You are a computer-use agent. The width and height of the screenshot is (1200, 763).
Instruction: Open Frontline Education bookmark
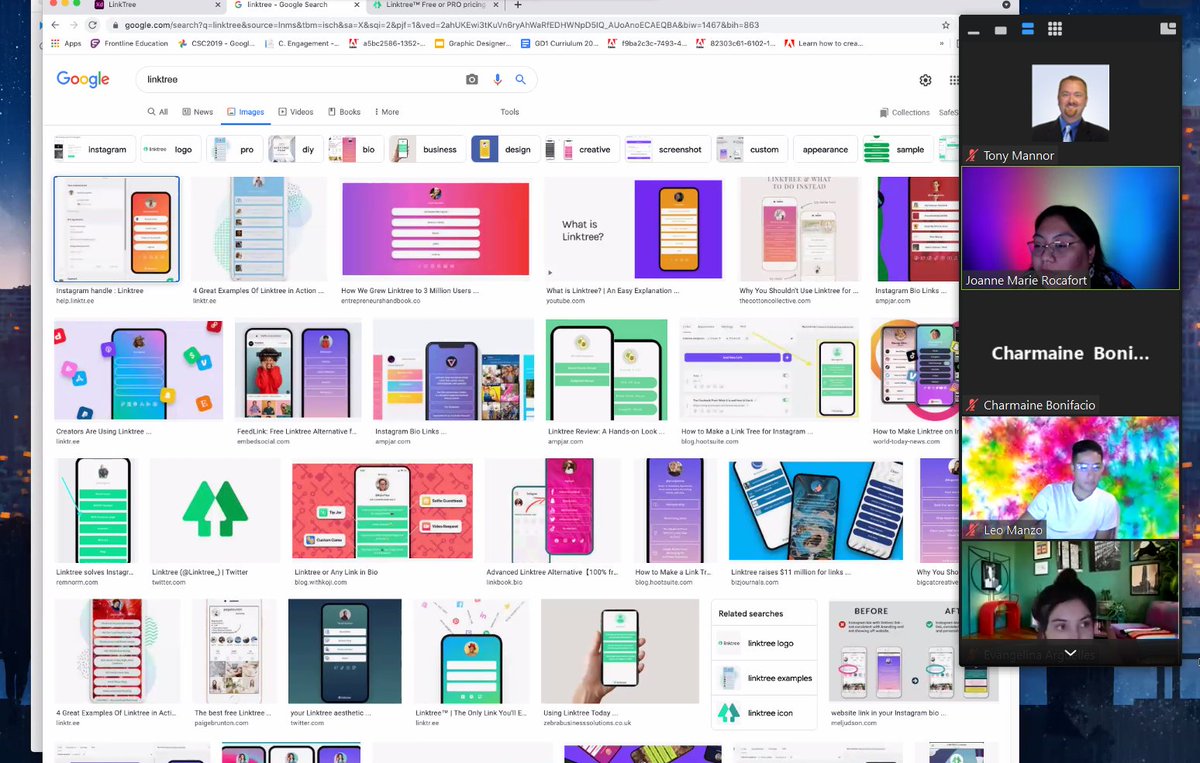[129, 43]
